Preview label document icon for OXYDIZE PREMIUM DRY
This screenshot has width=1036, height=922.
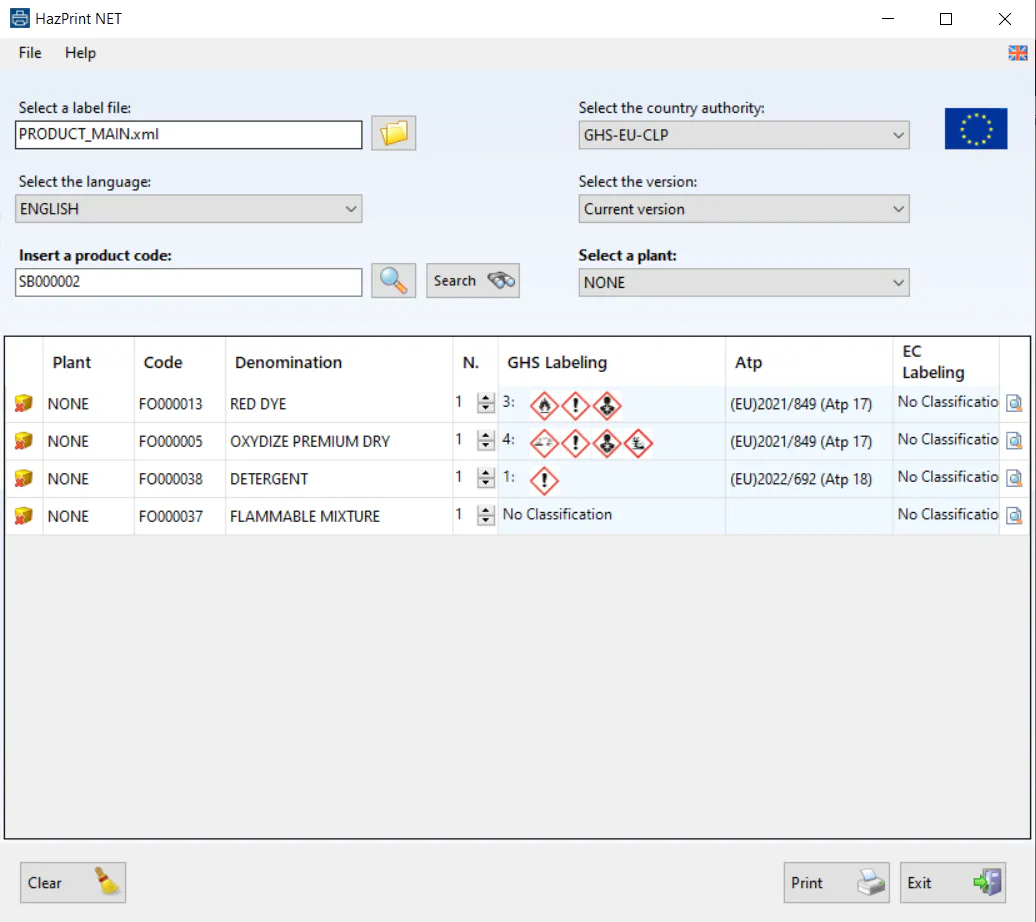coord(1014,441)
